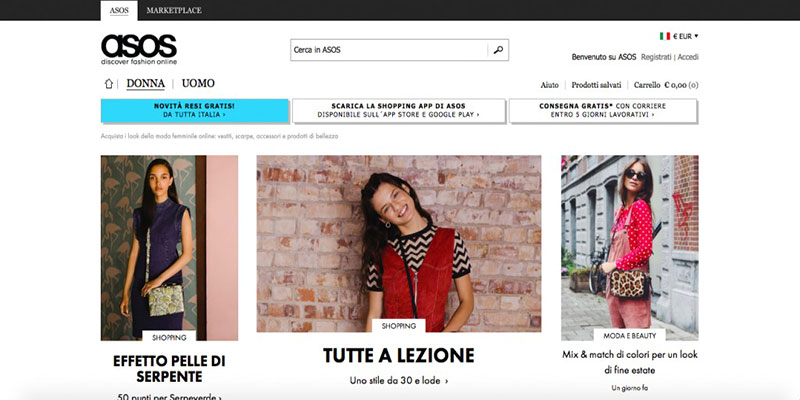Click Uno stile da 30 e lode
800x400 pixels.
(x=399, y=381)
